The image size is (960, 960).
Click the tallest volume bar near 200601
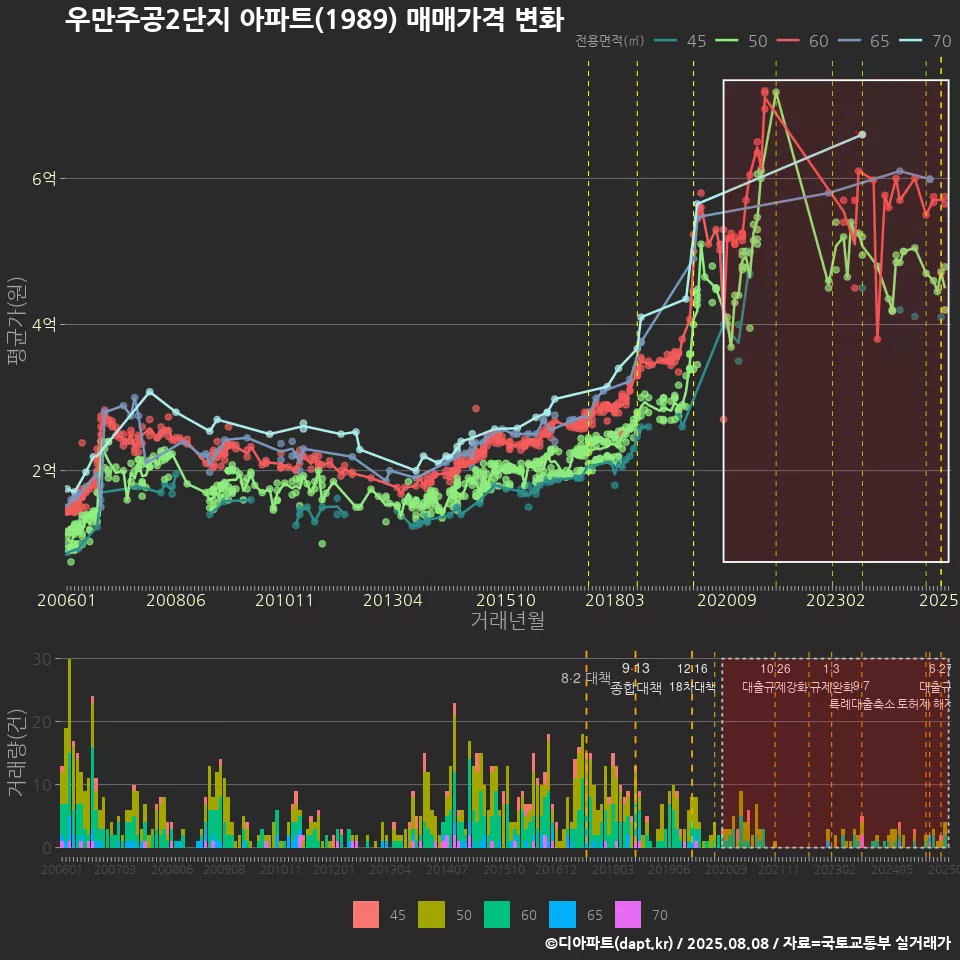tap(69, 753)
